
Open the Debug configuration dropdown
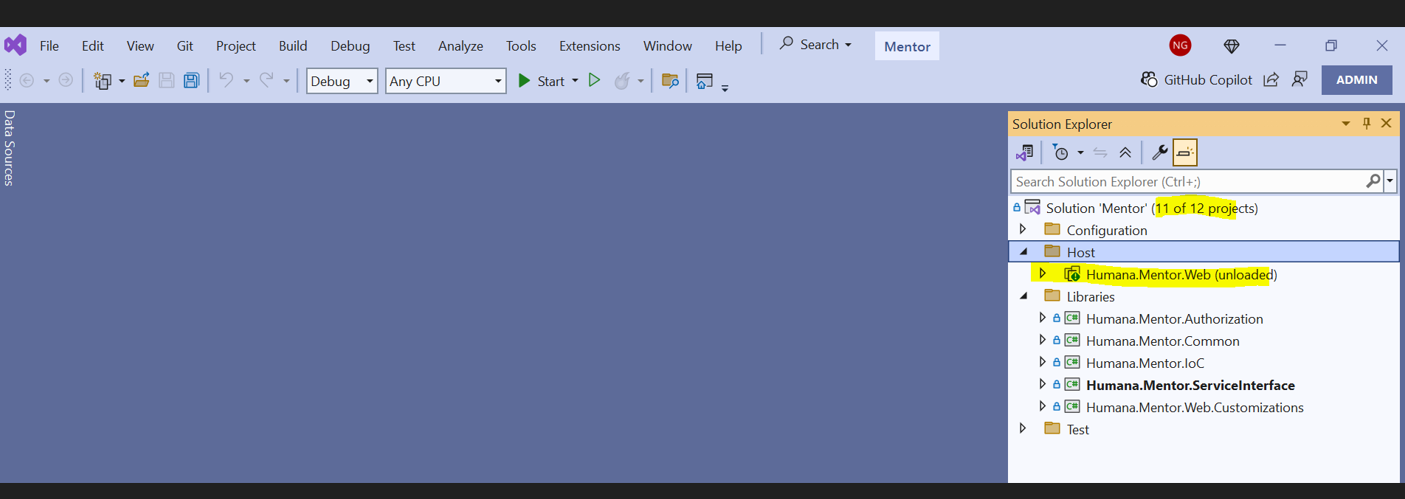(342, 81)
